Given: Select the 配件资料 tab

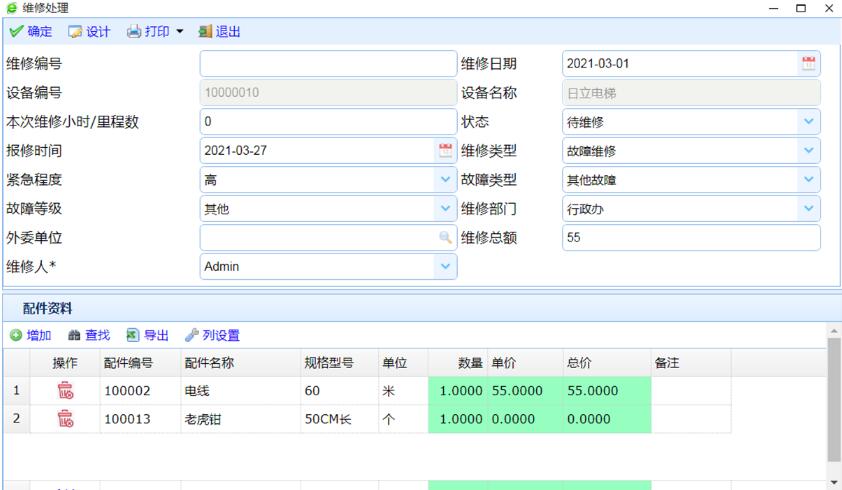Looking at the screenshot, I should click(x=47, y=309).
